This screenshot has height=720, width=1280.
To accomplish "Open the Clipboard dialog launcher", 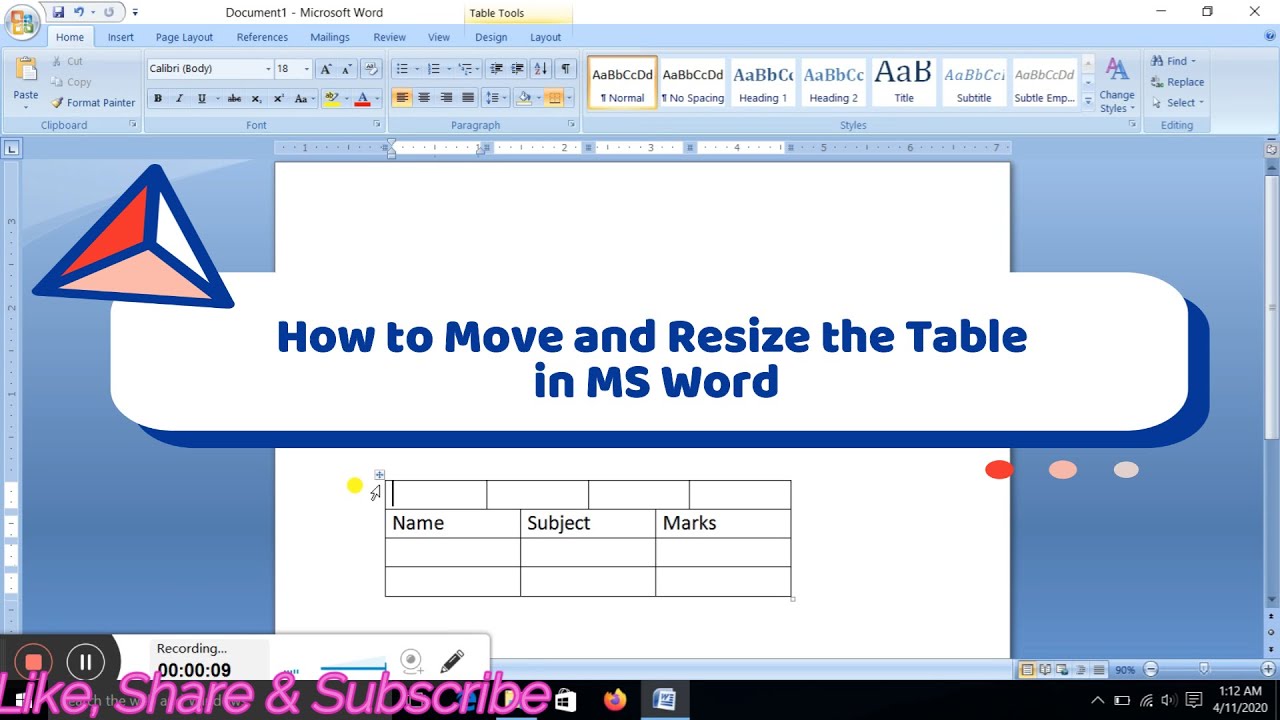I will 133,124.
